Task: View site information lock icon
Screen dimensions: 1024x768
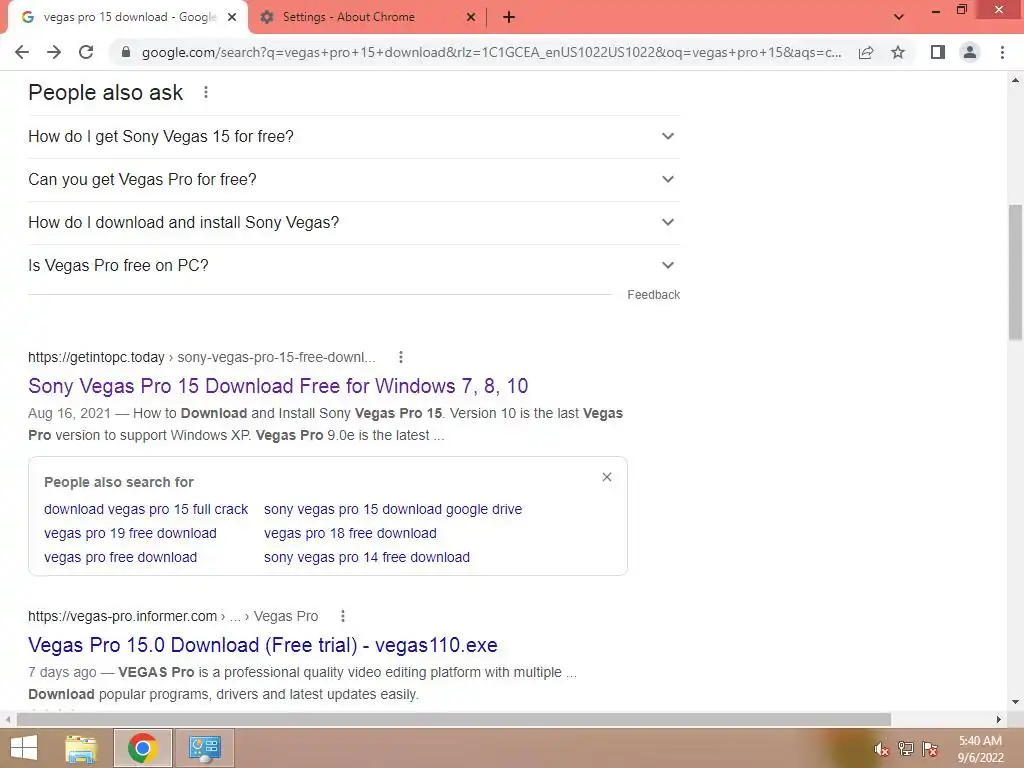Action: coord(126,52)
